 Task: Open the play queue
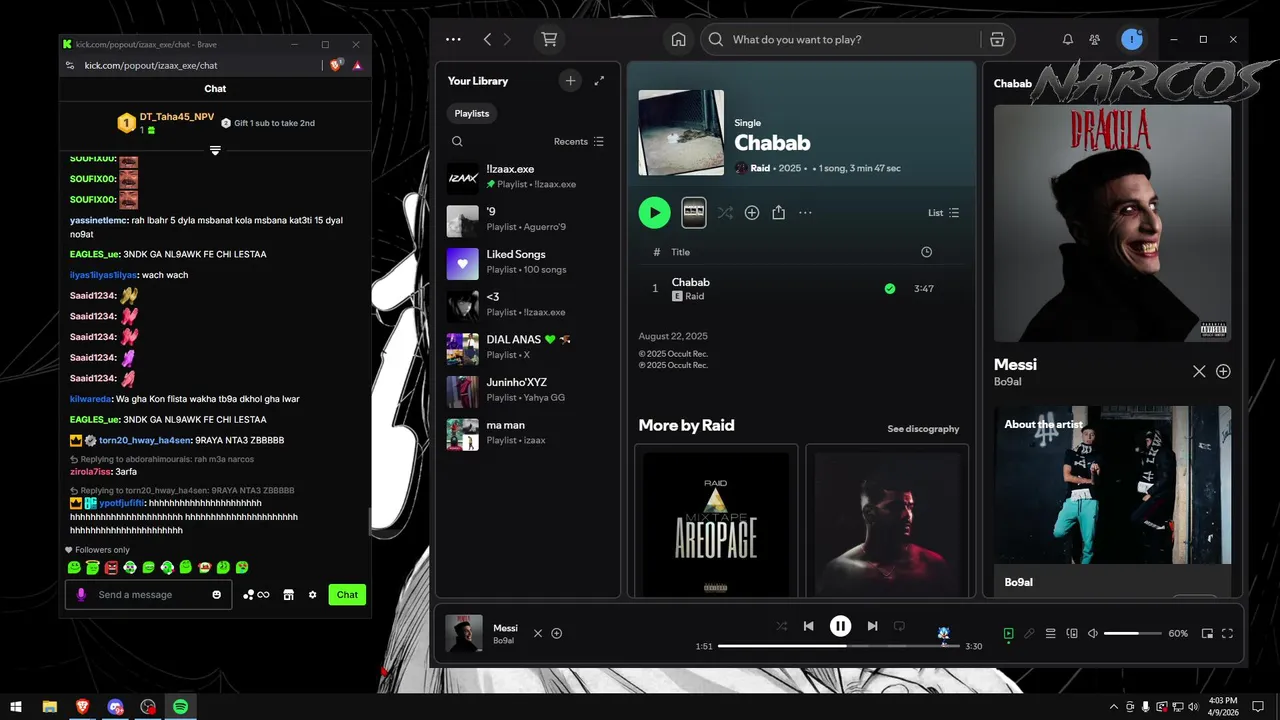(x=1050, y=633)
